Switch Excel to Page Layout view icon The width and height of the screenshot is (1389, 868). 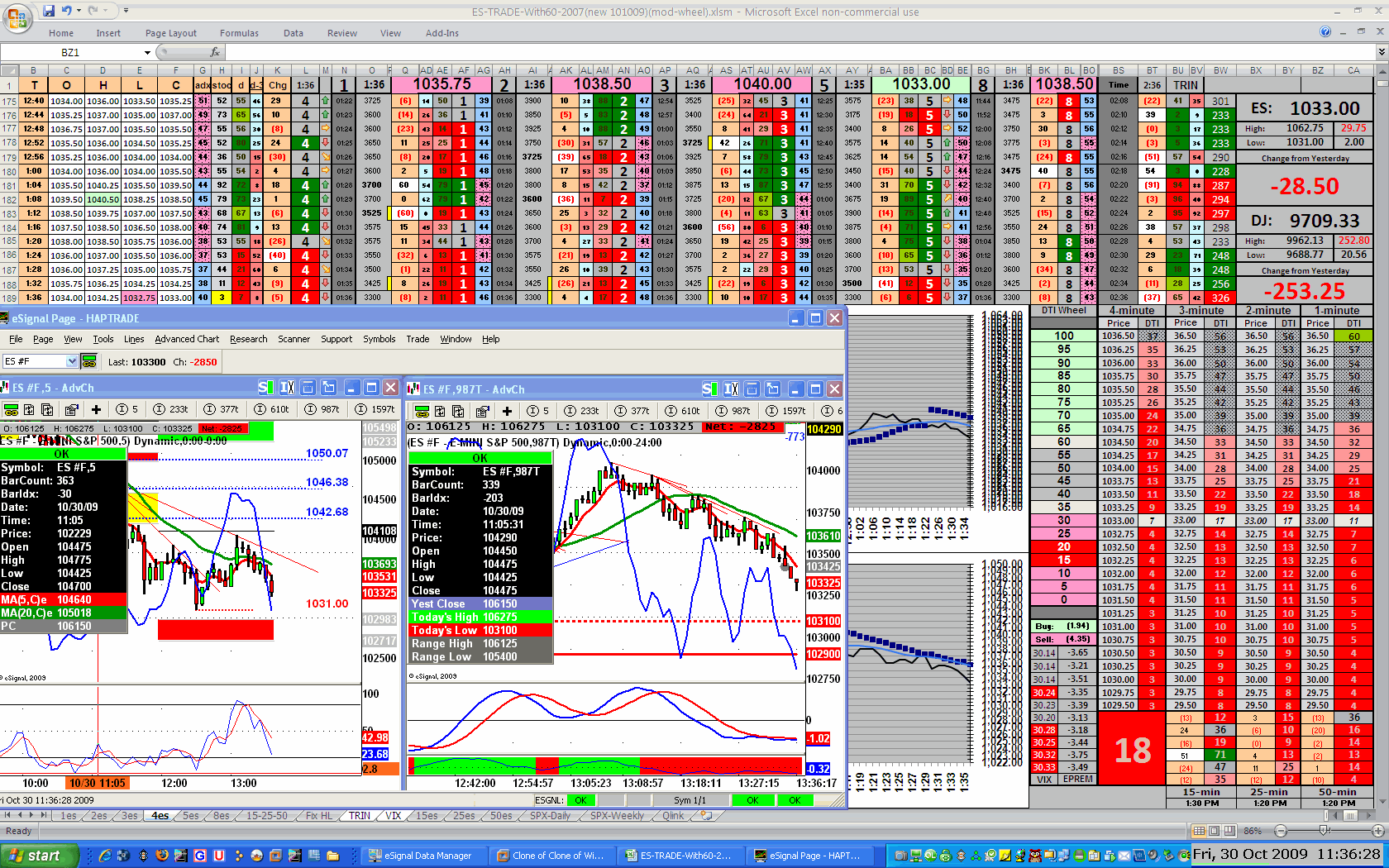(1215, 831)
